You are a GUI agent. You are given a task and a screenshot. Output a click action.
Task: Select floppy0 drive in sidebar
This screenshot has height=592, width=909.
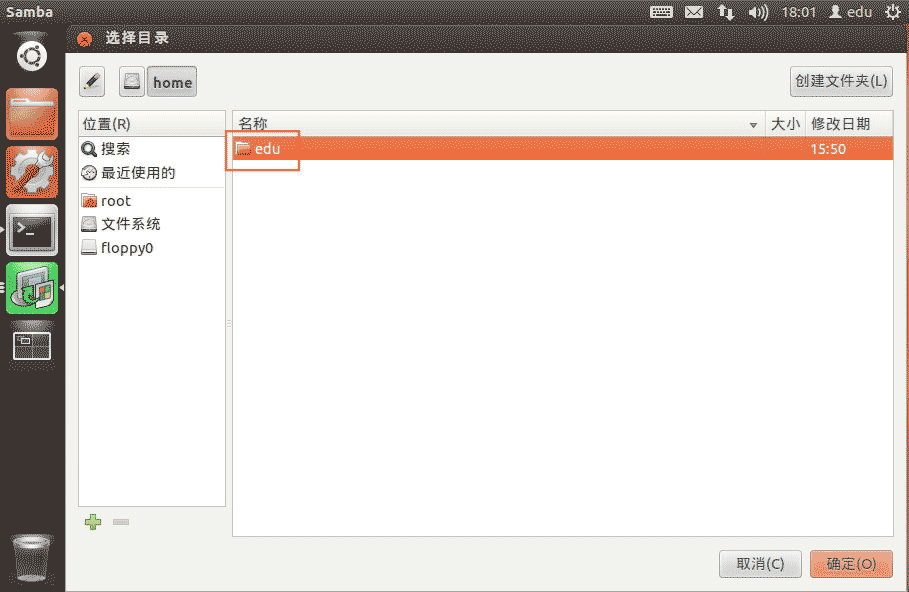[126, 248]
